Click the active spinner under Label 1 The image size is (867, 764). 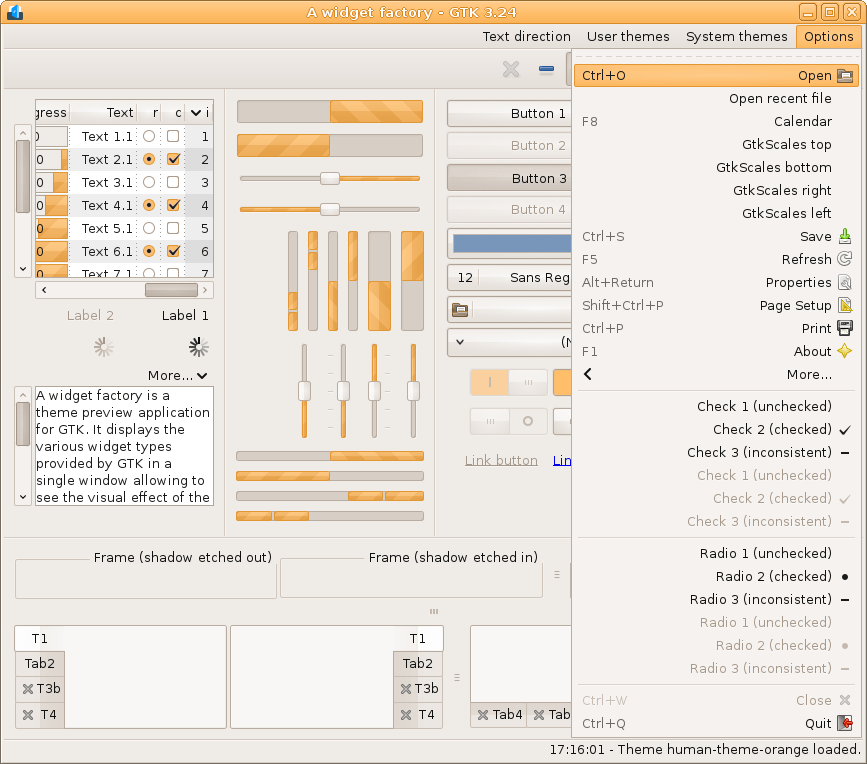click(199, 347)
